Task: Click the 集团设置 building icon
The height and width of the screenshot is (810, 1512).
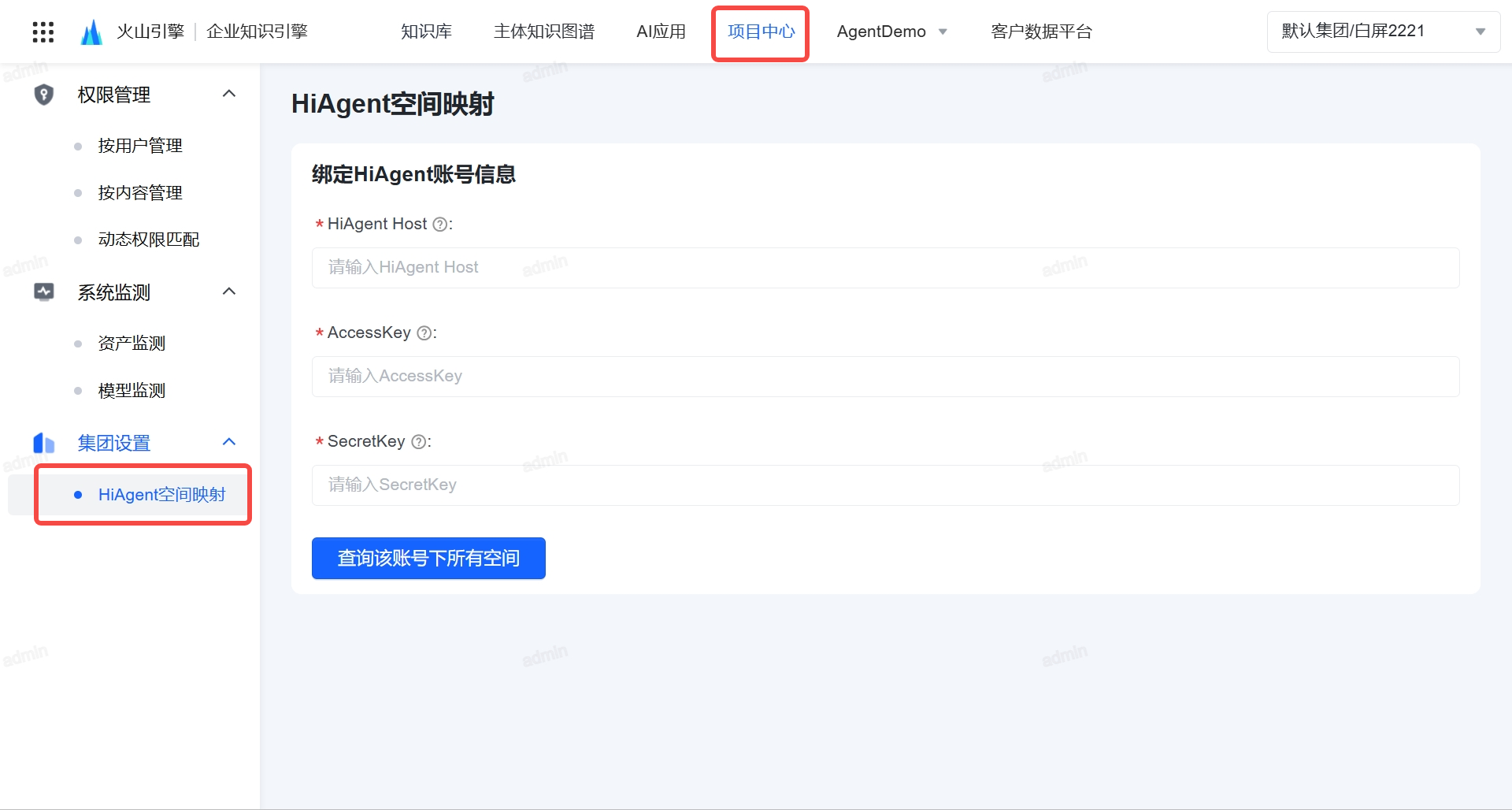Action: [x=44, y=443]
